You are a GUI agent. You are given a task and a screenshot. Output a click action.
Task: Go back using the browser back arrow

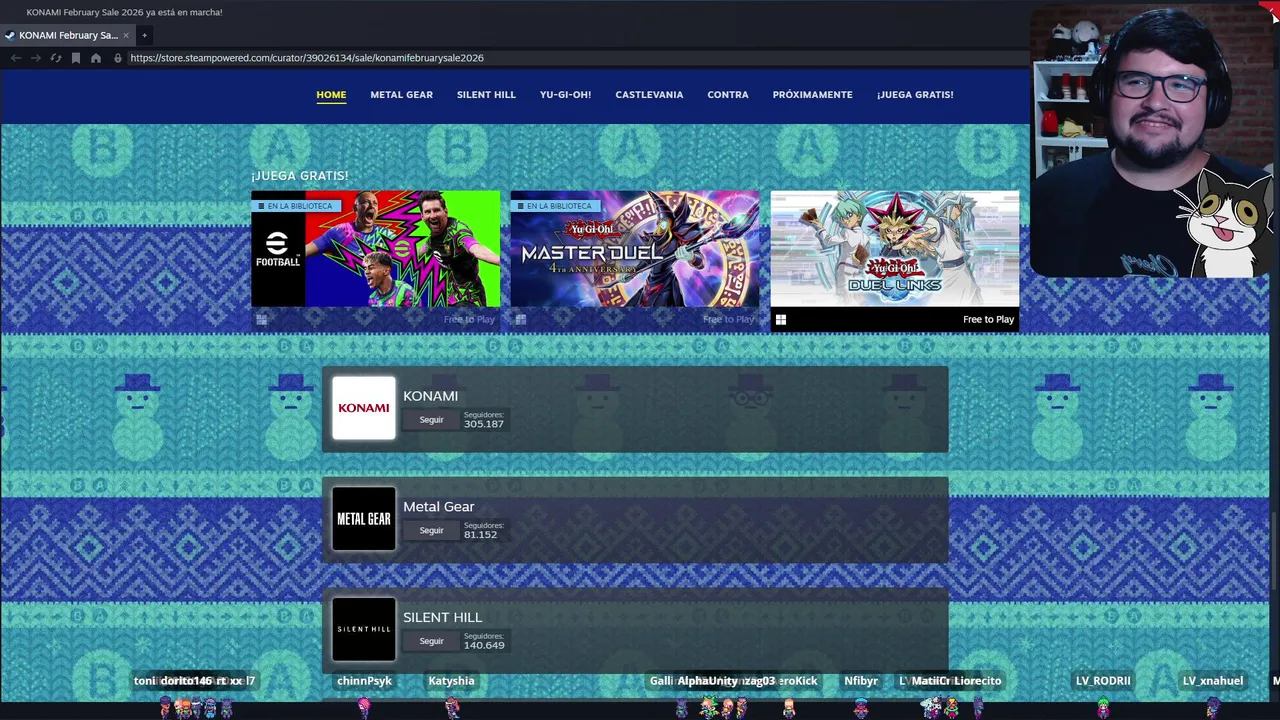pos(16,58)
